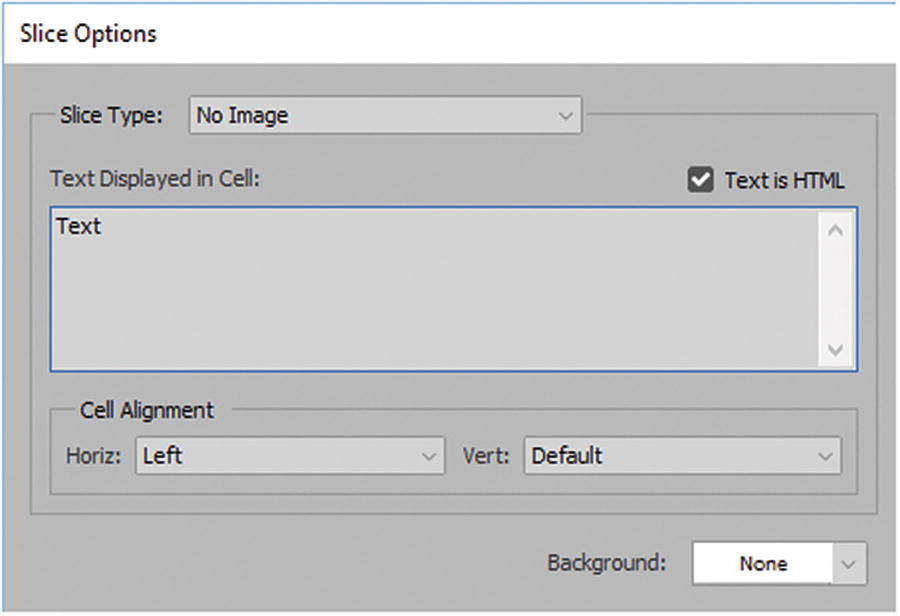Click the Slice Options title bar
The width and height of the screenshot is (900, 616).
point(450,33)
